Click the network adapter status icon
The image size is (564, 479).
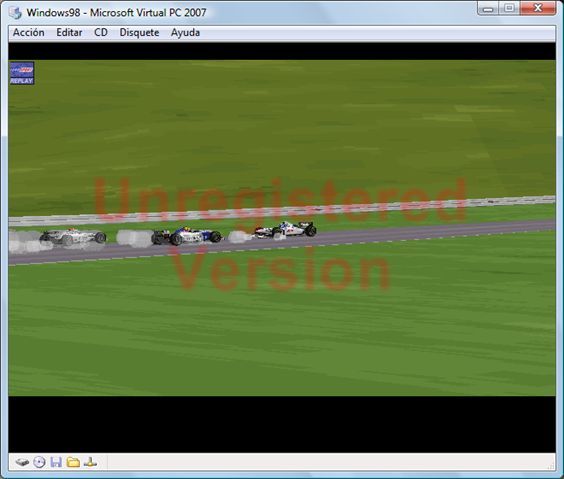point(90,462)
